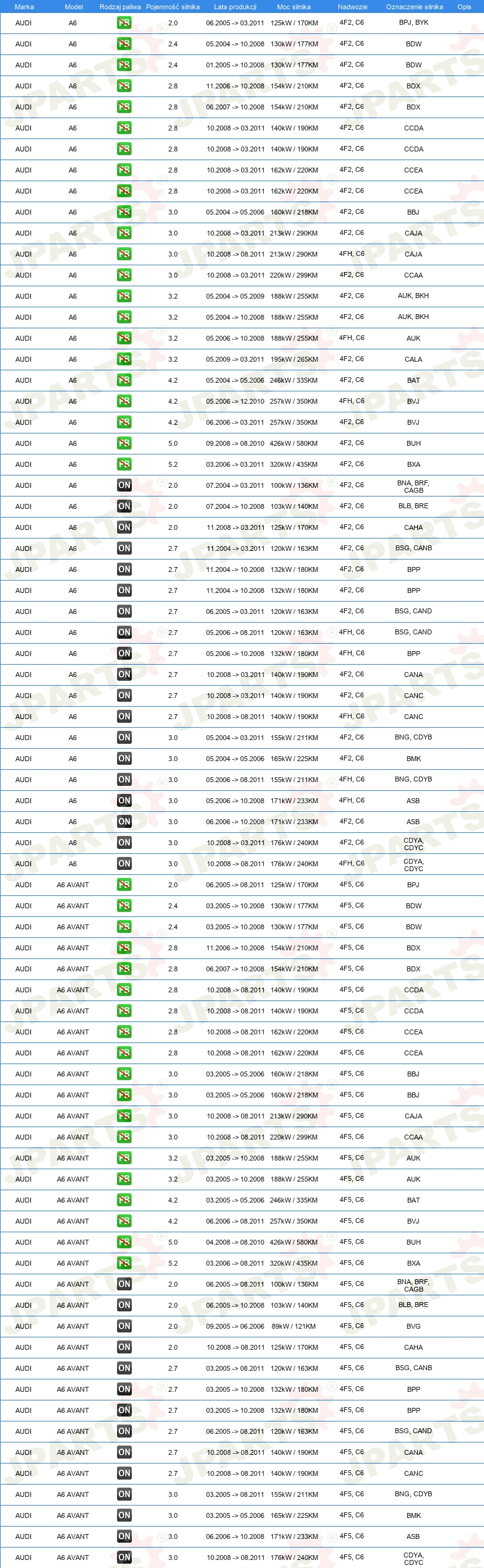
Task: Select power cell '89kW / 121KM'
Action: click(293, 1326)
